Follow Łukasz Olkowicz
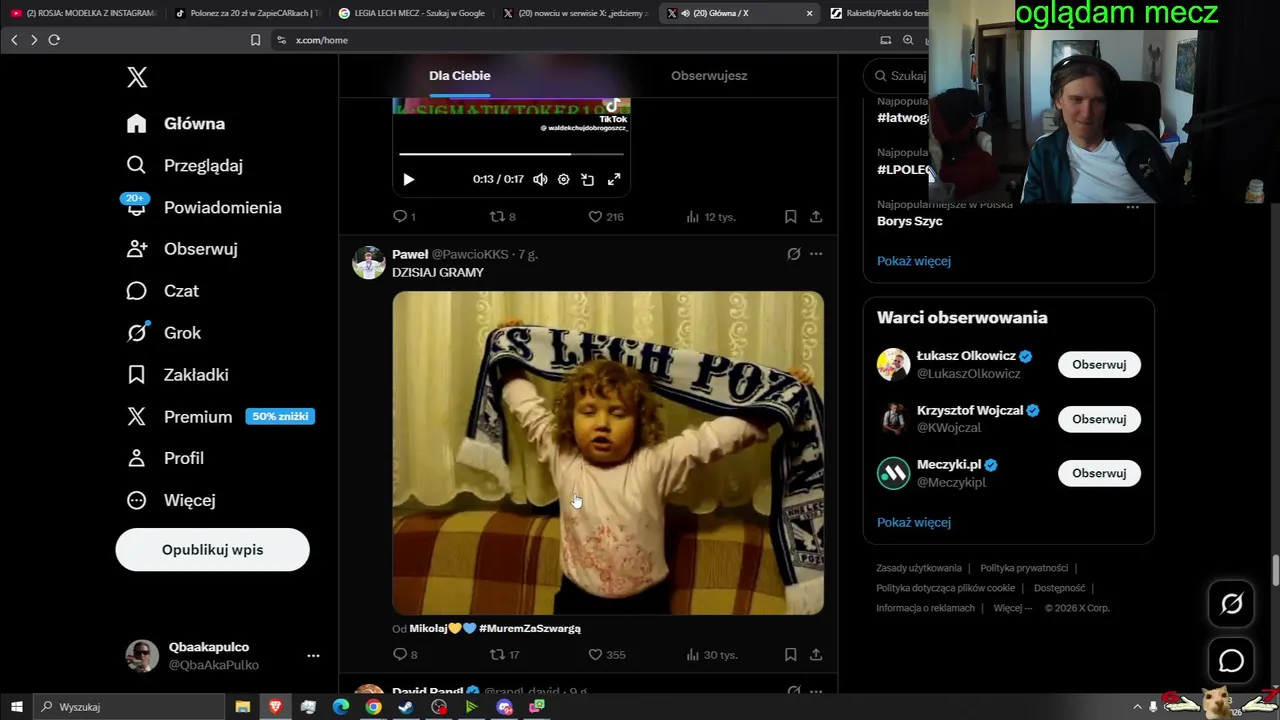Image resolution: width=1280 pixels, height=720 pixels. [1099, 365]
